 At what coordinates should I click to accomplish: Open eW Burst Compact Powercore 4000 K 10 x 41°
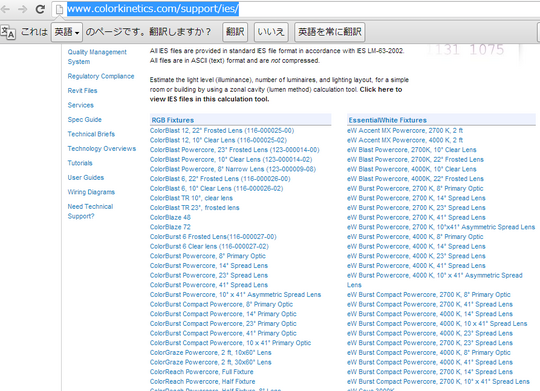437,323
